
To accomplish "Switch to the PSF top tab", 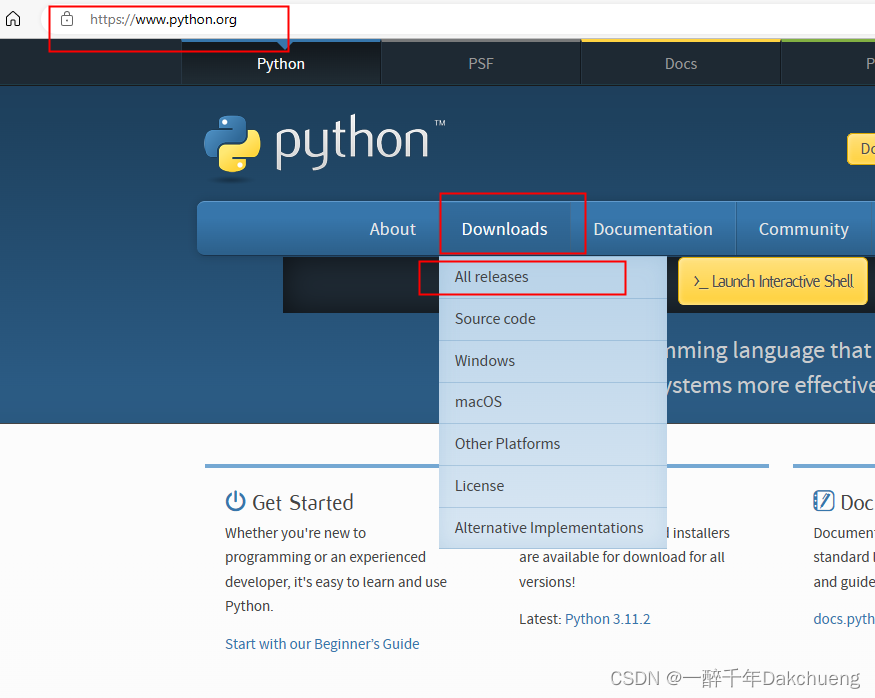I will pyautogui.click(x=480, y=63).
